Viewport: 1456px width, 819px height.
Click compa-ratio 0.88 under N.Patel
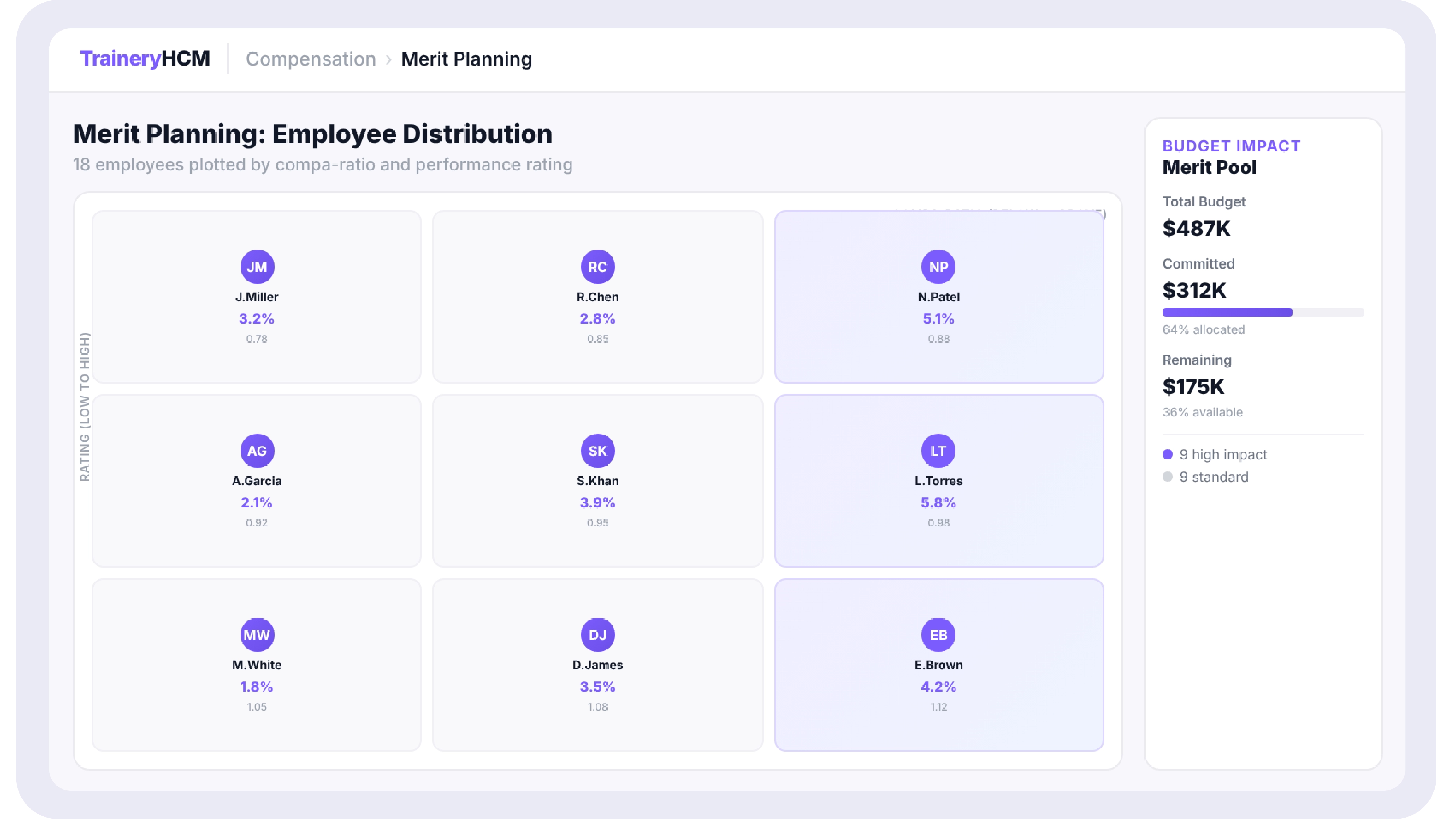click(x=938, y=339)
